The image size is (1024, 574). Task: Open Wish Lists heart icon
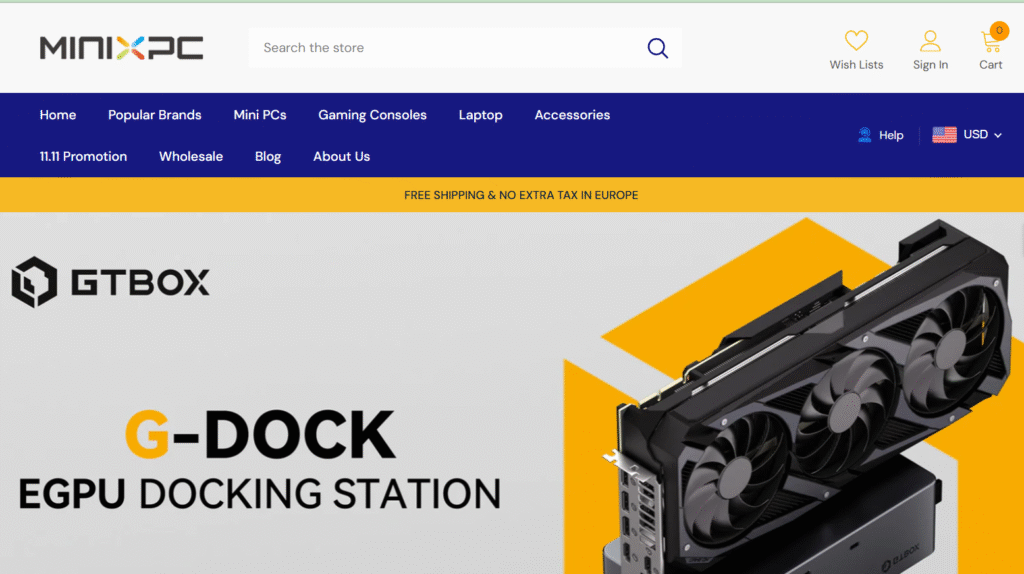[856, 41]
